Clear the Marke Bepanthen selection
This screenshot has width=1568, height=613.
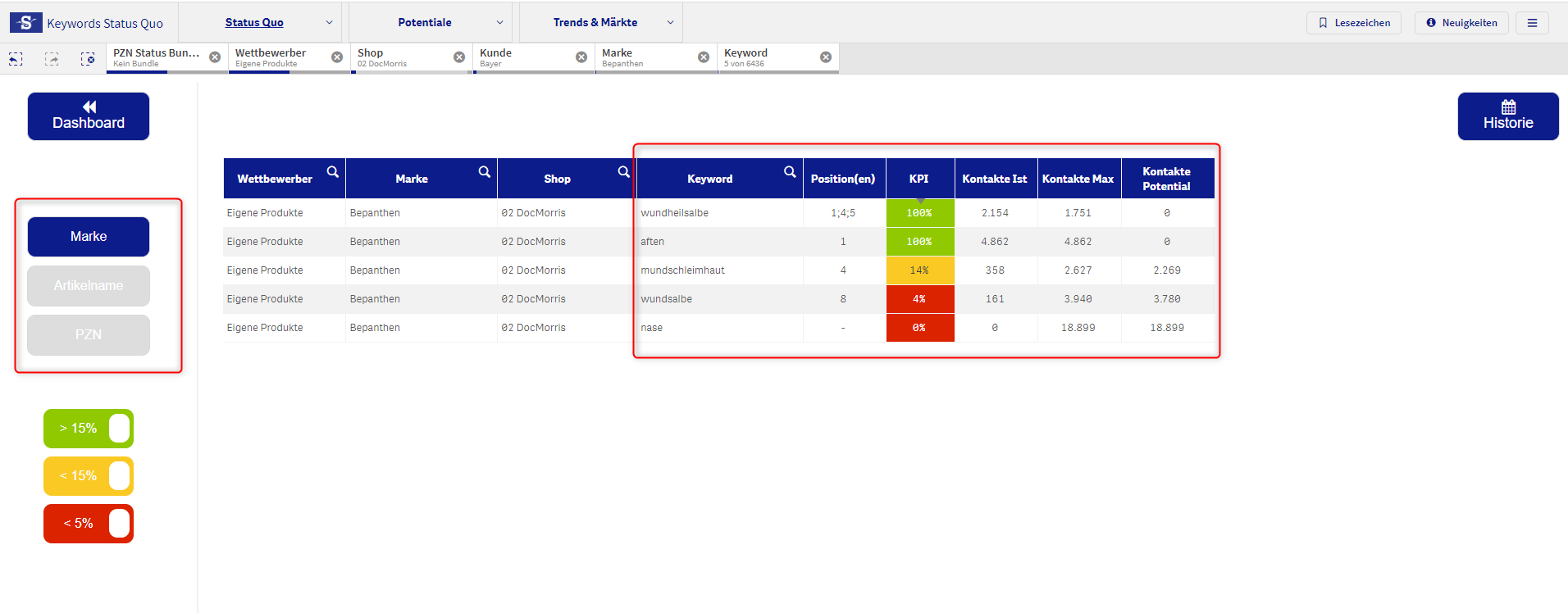704,57
